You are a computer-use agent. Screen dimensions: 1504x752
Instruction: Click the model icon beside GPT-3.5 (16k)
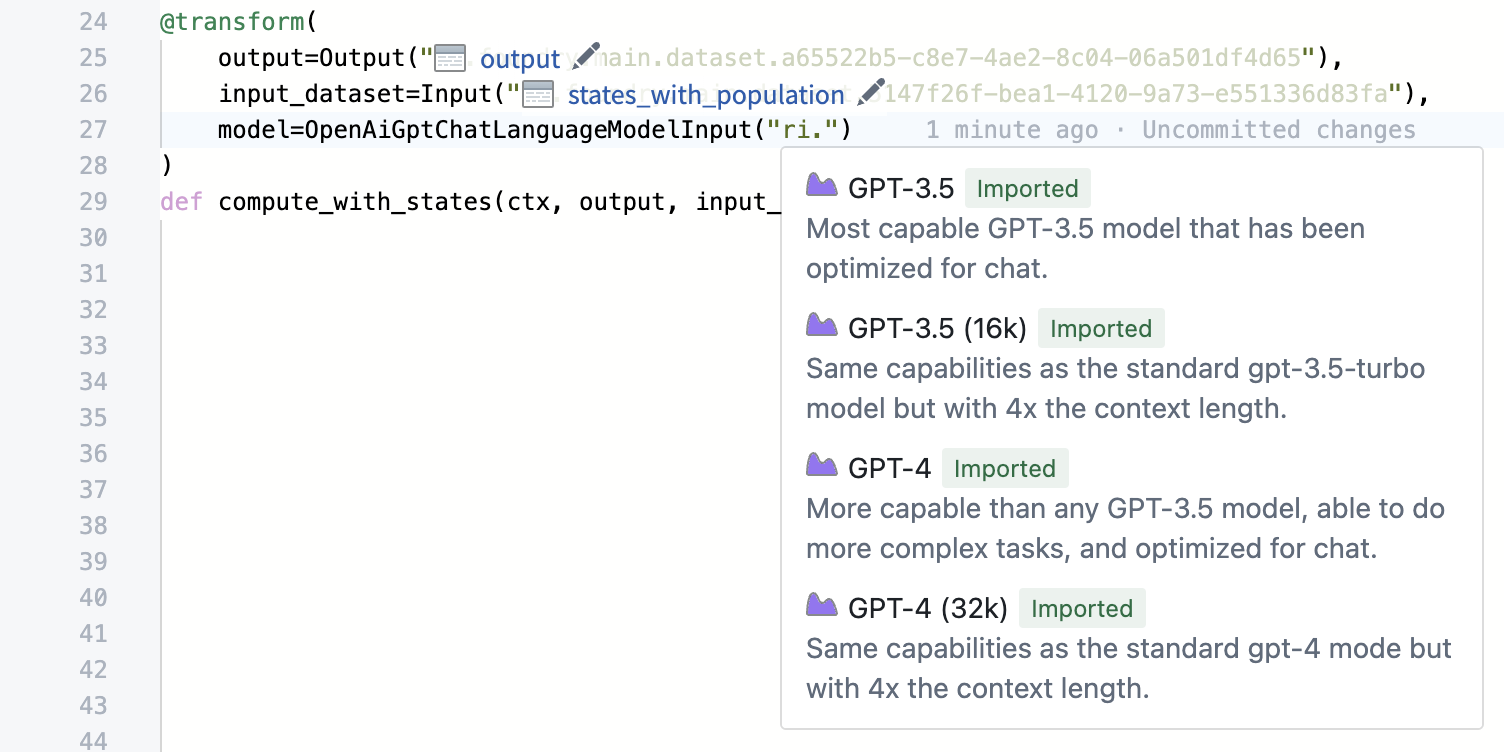point(822,326)
